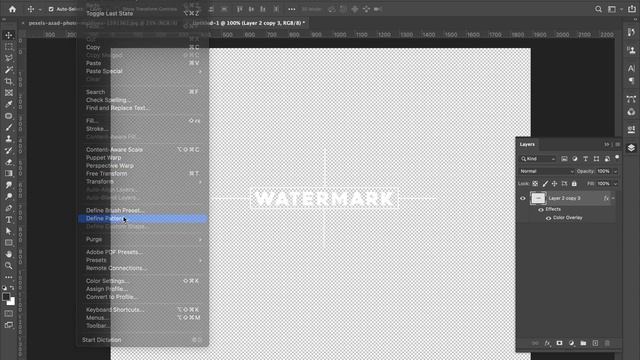The image size is (640, 360).
Task: Toggle the Auto-Select checkbox
Action: (x=51, y=9)
